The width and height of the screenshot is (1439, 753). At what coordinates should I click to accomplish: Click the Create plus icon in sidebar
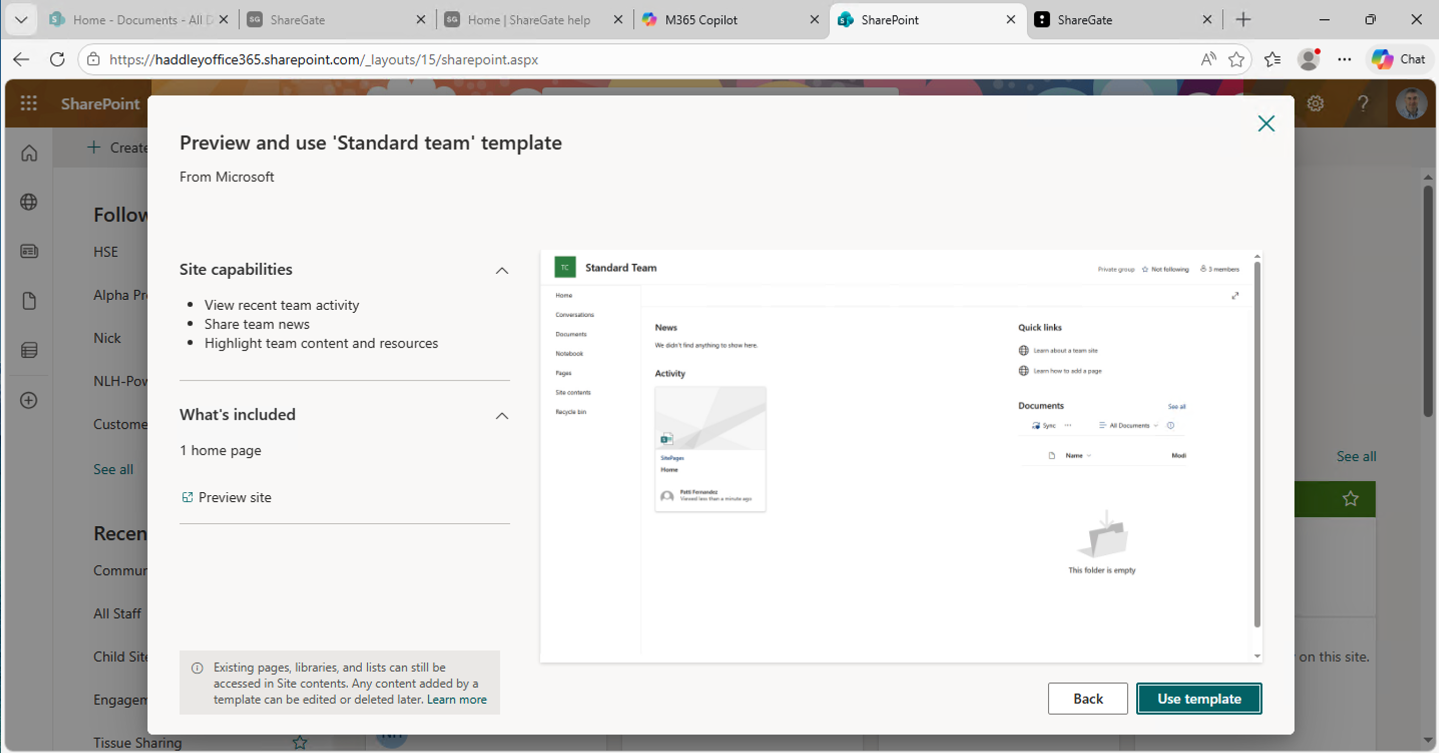[29, 400]
